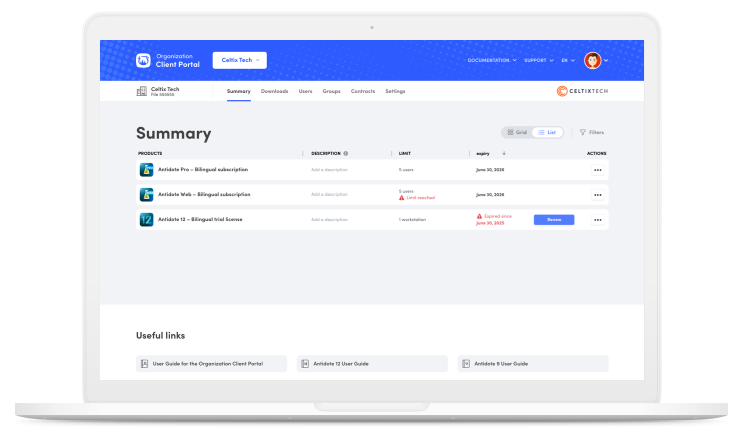Toggle expiry column sort arrow
This screenshot has width=750, height=438.
(x=503, y=153)
